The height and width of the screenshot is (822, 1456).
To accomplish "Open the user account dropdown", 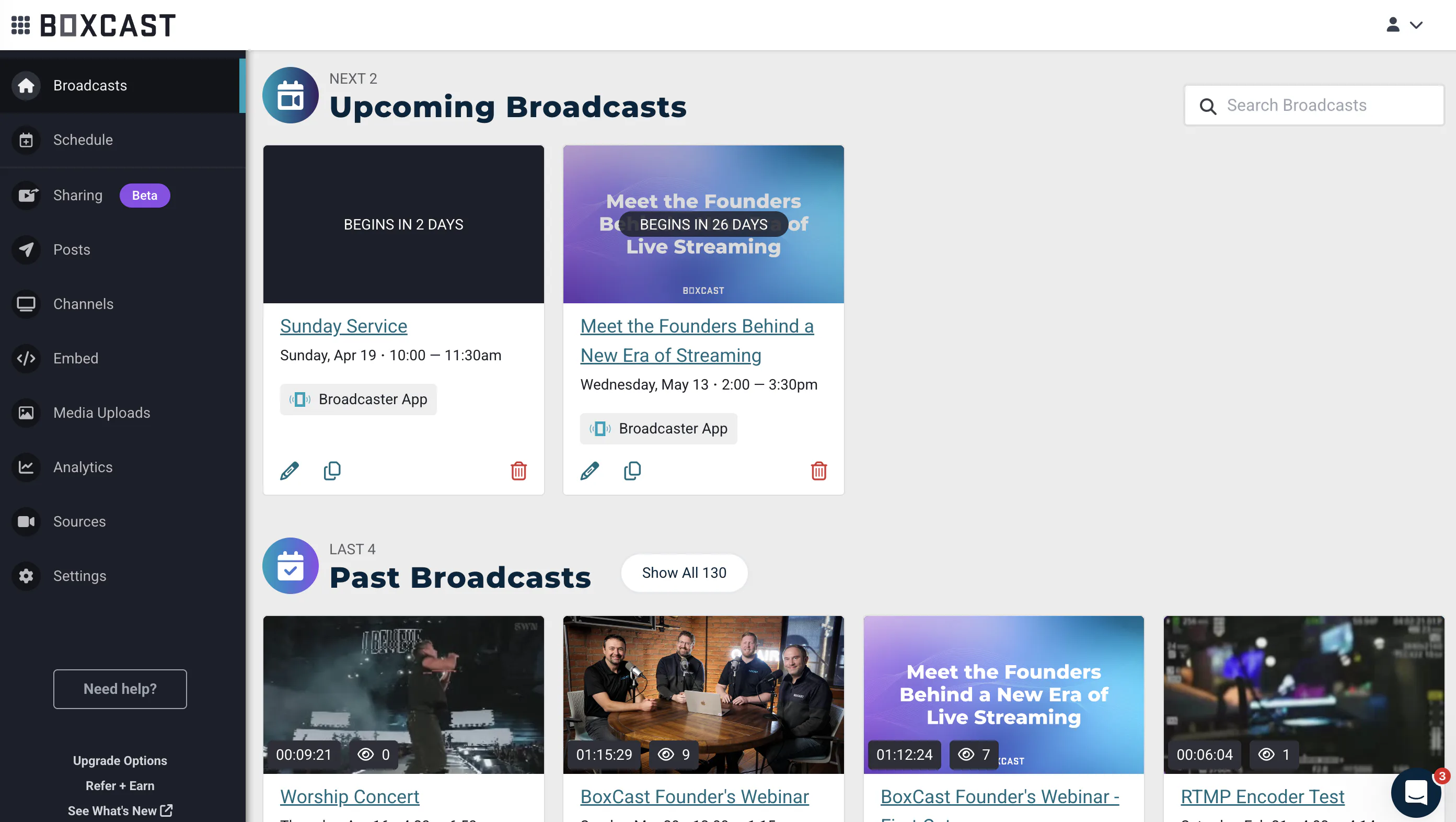I will (x=1404, y=25).
